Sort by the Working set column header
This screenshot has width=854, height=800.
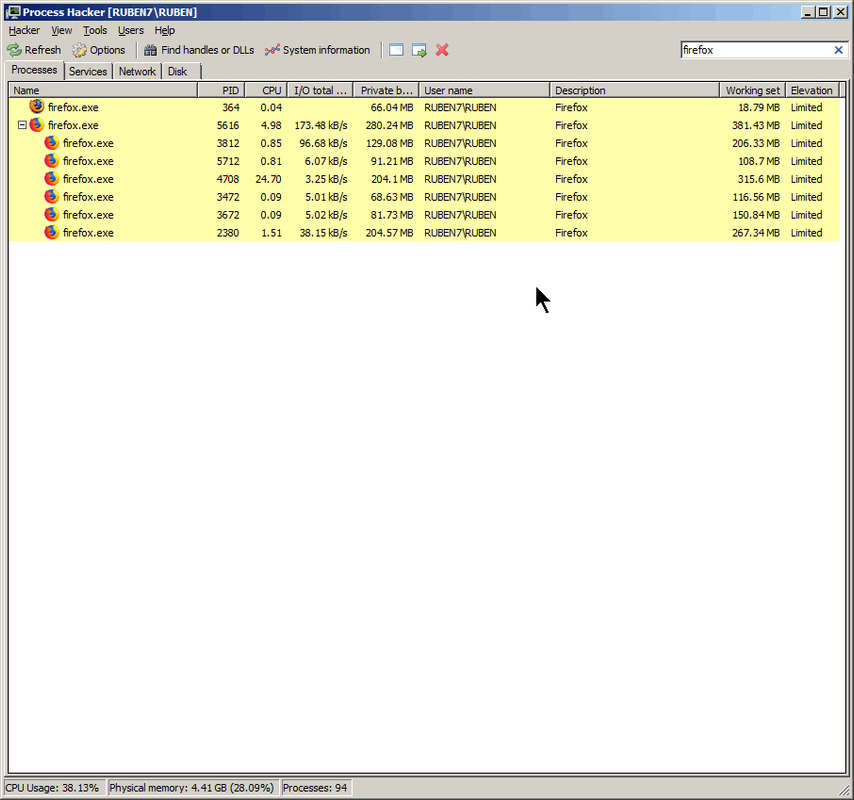[753, 90]
